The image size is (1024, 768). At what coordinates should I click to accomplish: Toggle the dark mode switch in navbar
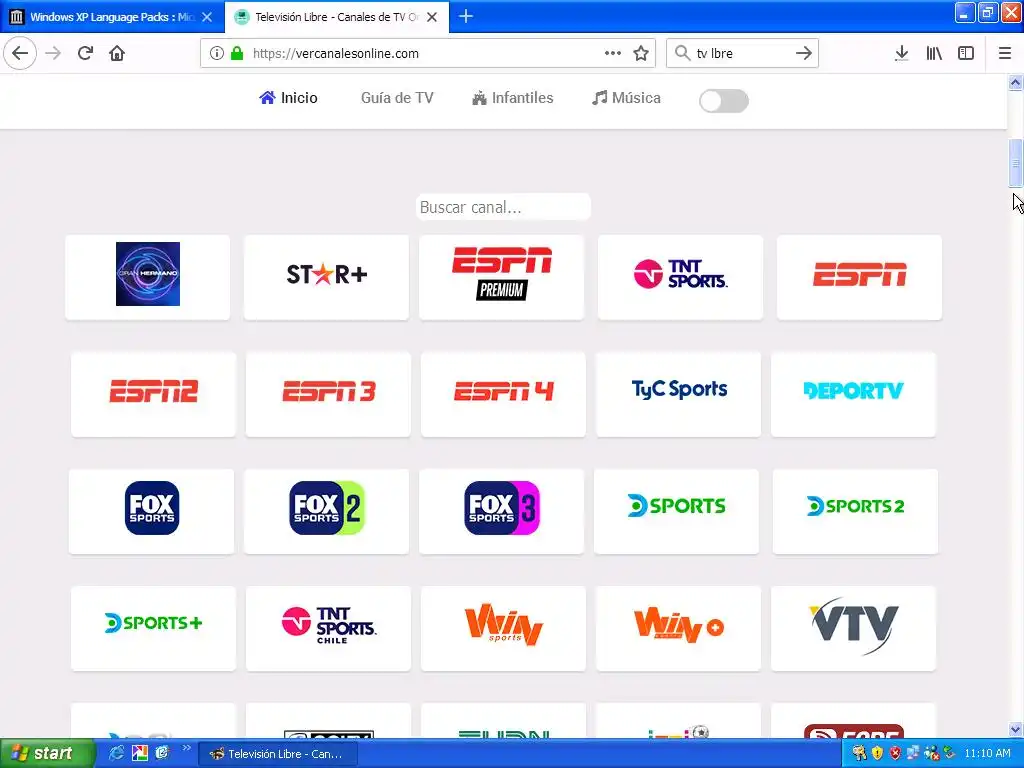coord(724,101)
